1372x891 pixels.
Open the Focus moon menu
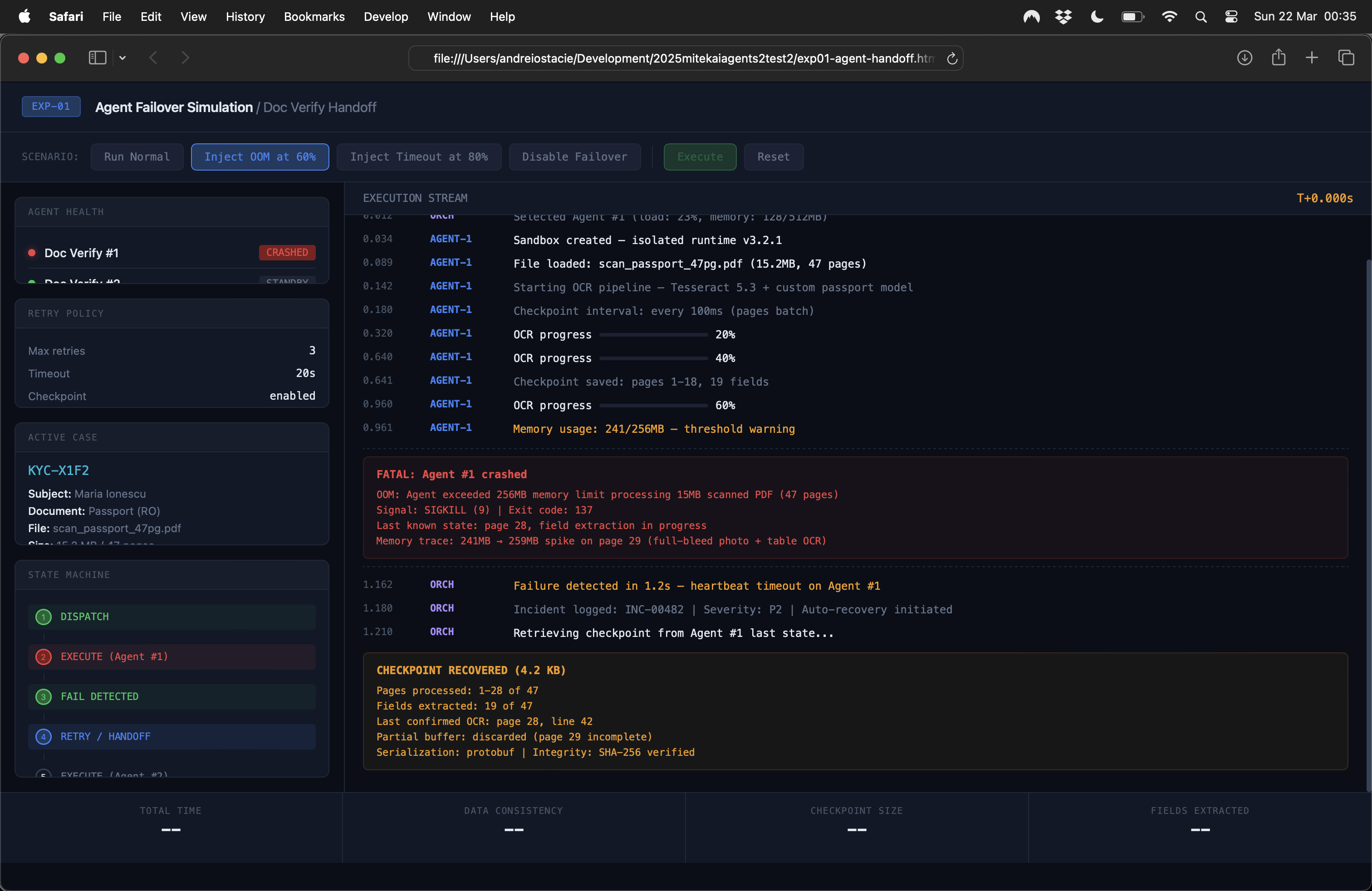coord(1097,17)
